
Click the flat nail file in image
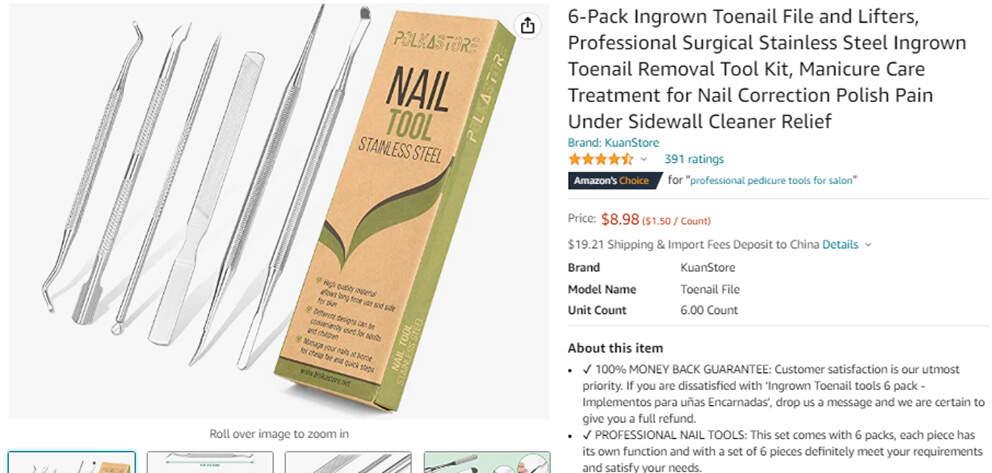tap(206, 199)
